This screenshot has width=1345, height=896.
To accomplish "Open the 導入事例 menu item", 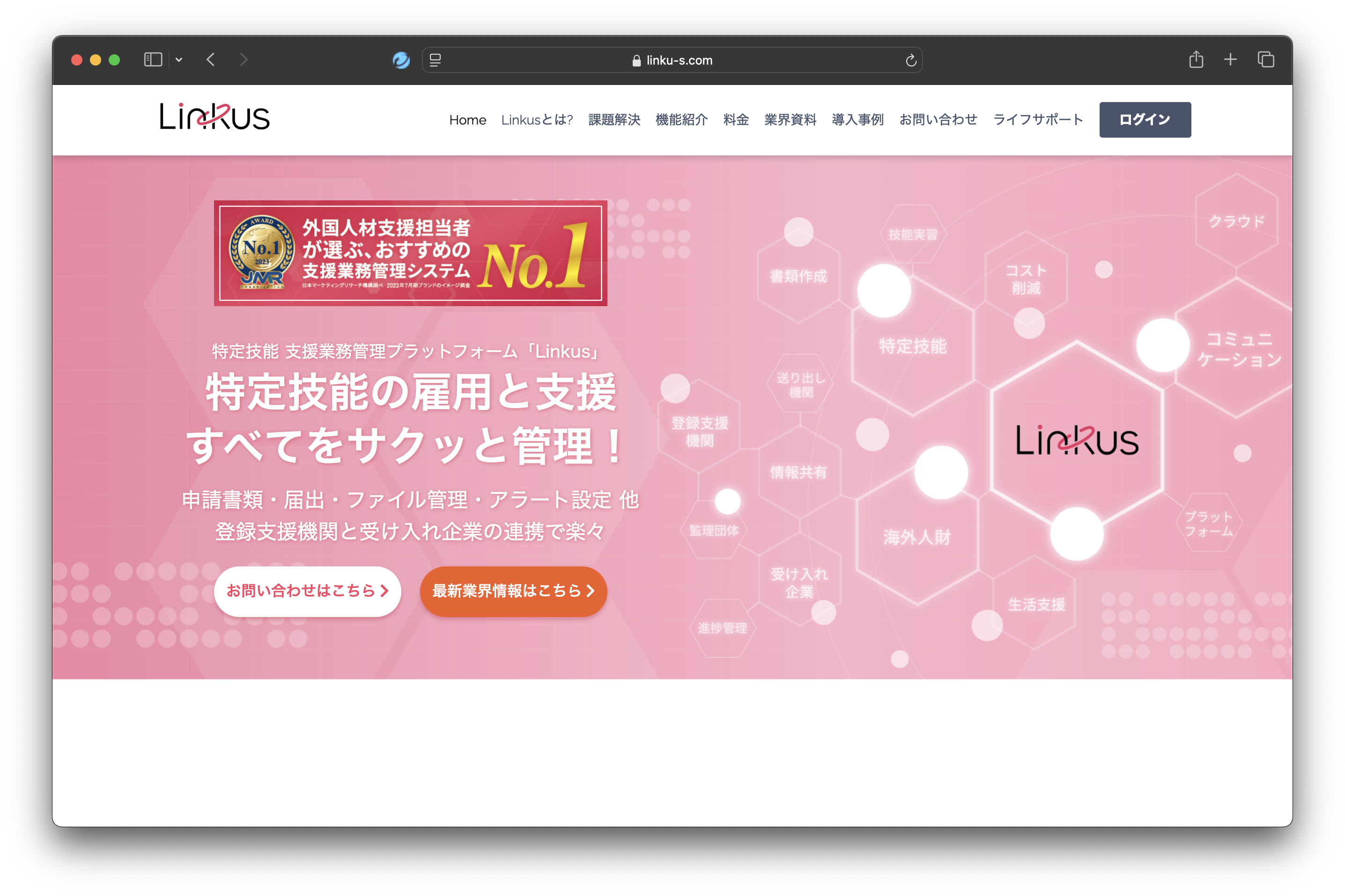I will (x=857, y=120).
